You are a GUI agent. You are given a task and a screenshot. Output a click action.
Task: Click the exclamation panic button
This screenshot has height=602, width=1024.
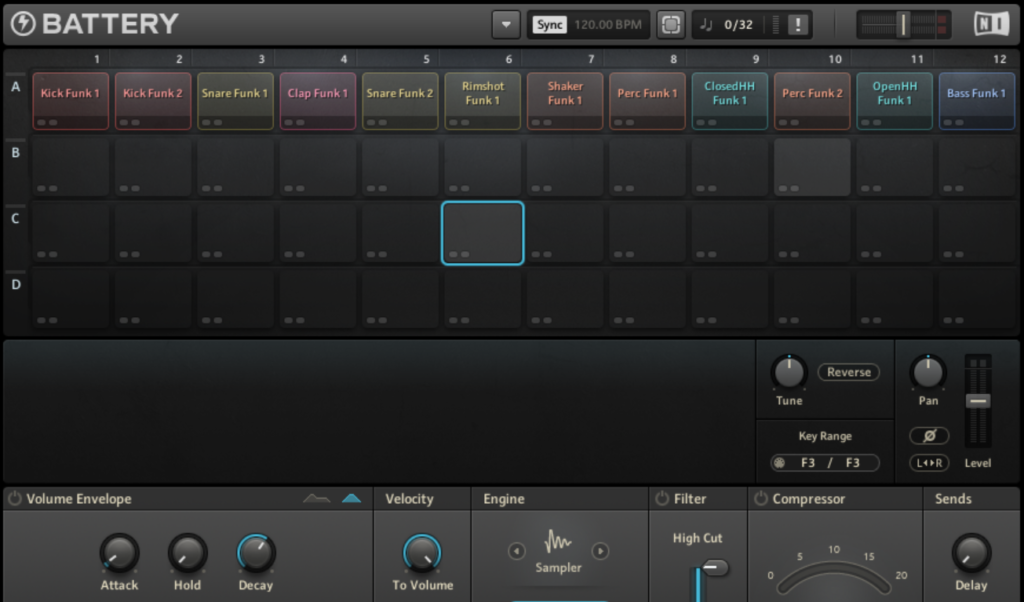[797, 25]
